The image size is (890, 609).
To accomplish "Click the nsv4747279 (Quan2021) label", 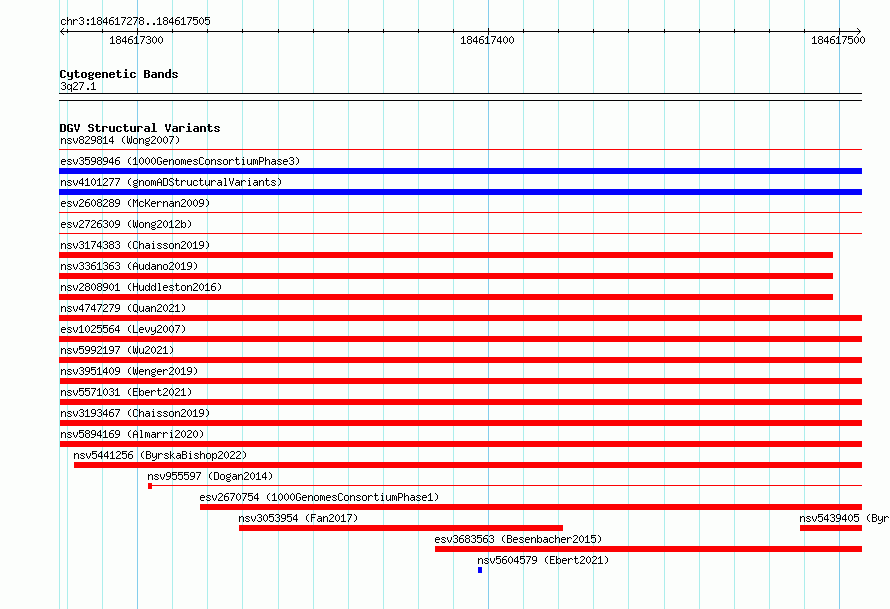I will 123,308.
